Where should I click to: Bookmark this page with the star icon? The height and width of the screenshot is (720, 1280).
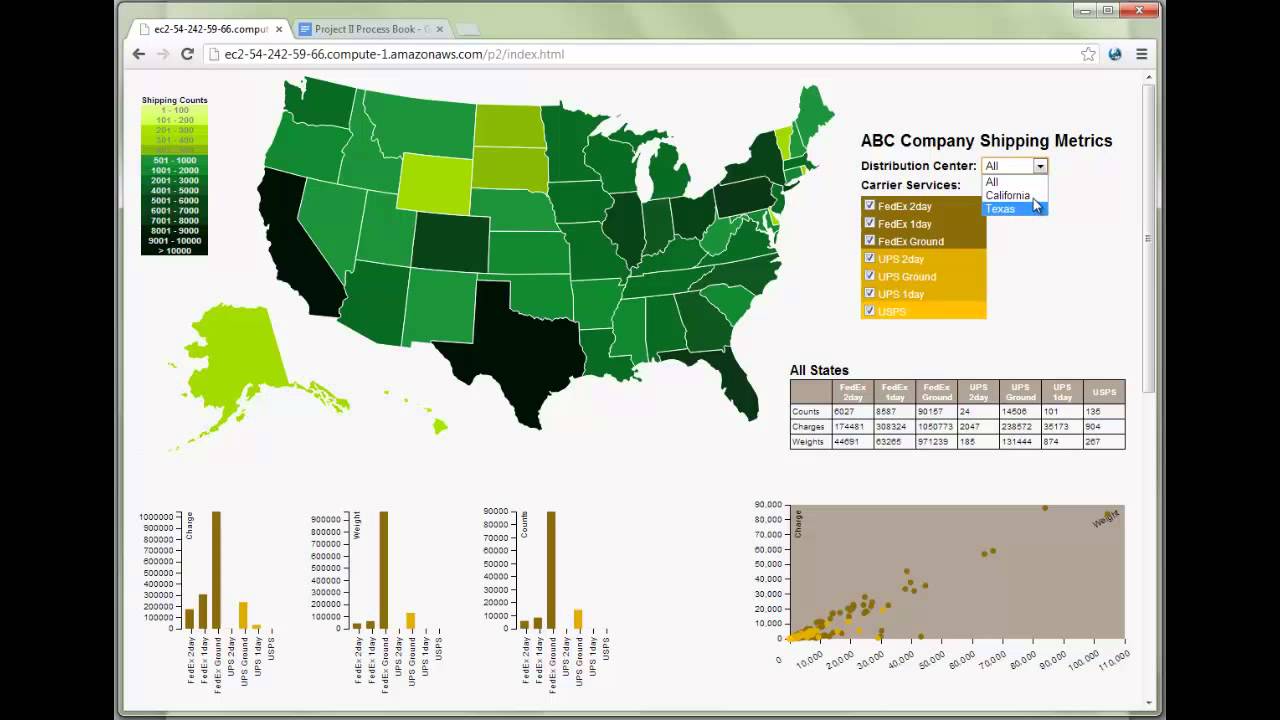1088,54
